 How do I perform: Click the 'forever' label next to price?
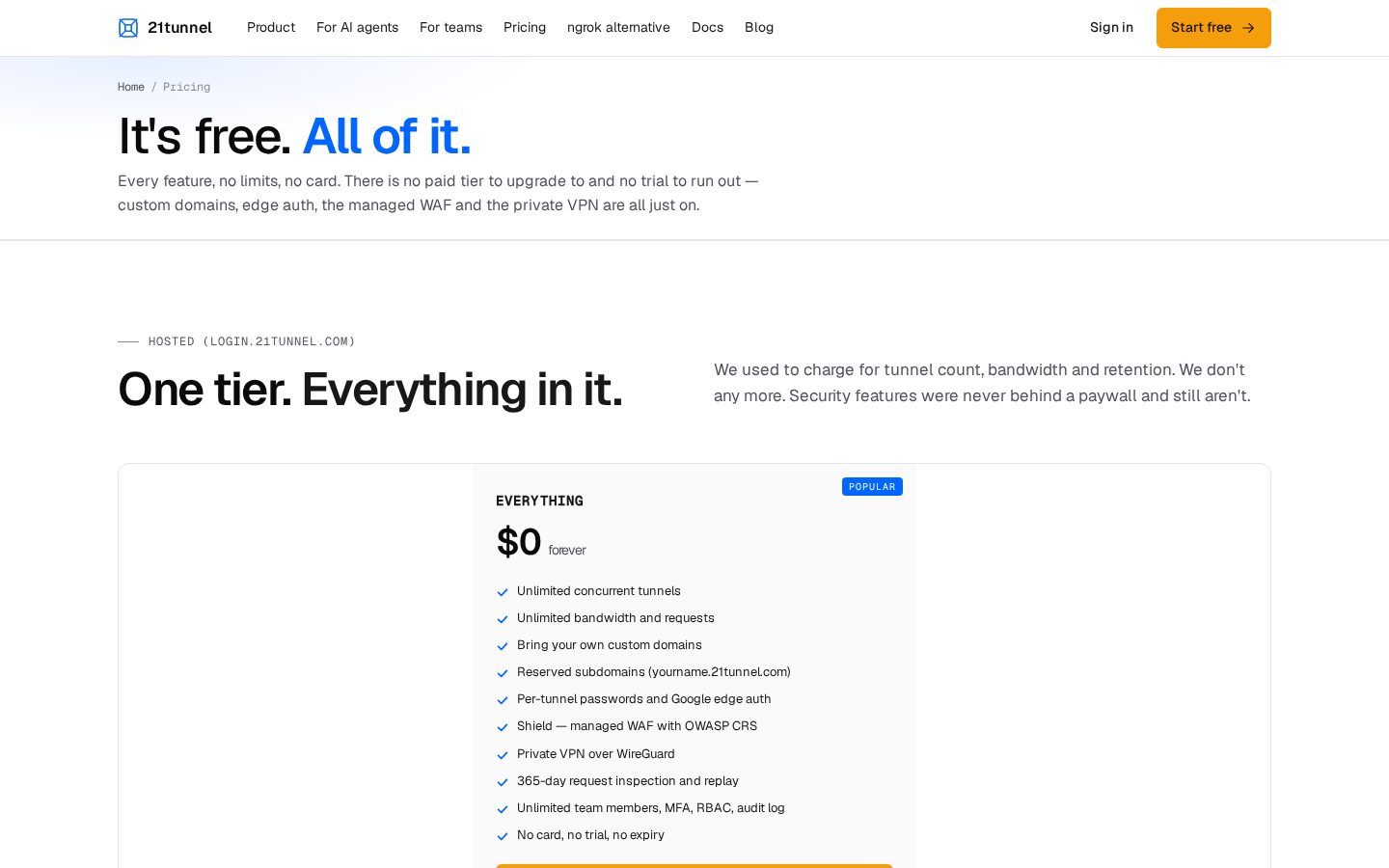[567, 551]
